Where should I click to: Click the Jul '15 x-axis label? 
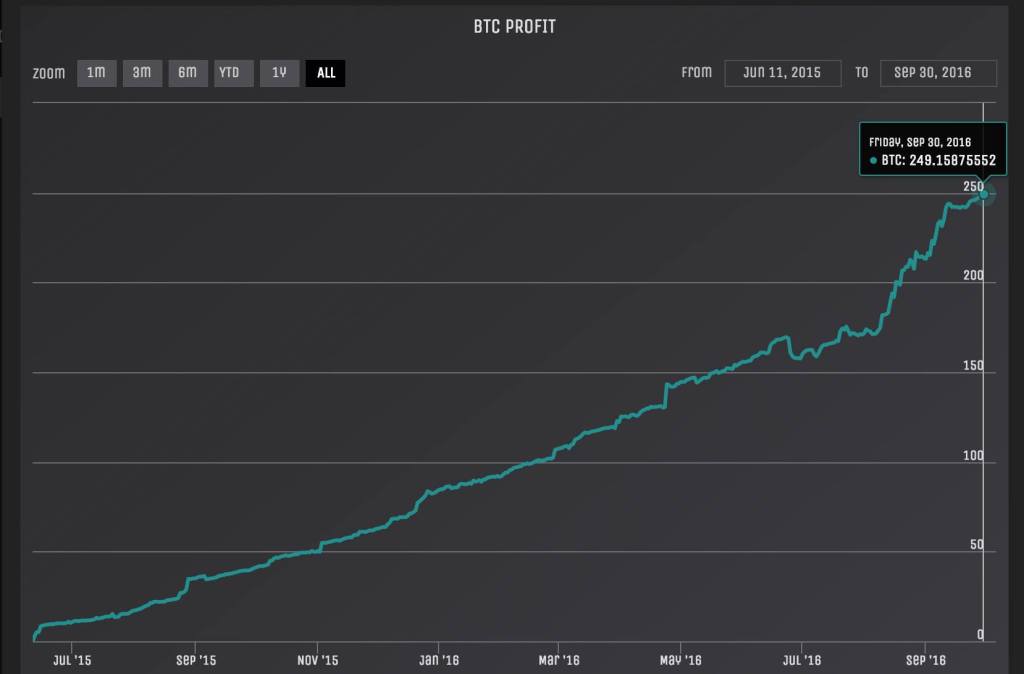(71, 660)
